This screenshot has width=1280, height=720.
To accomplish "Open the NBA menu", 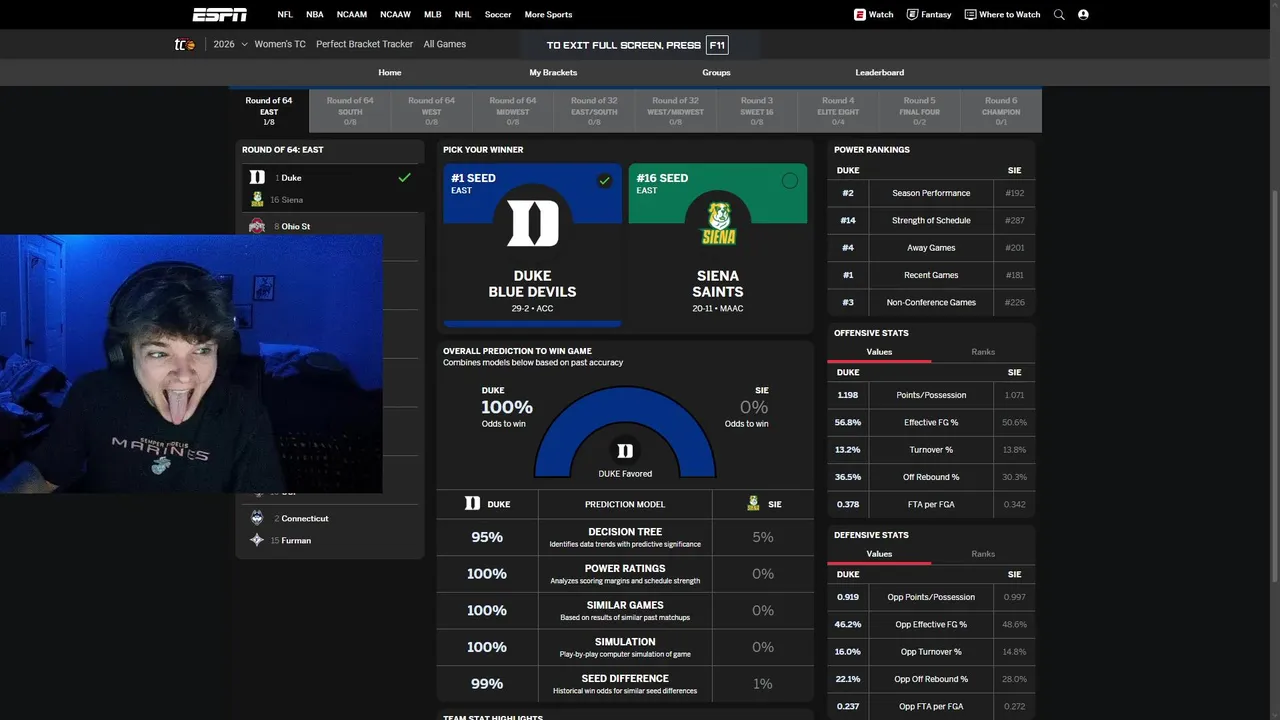I will [315, 14].
